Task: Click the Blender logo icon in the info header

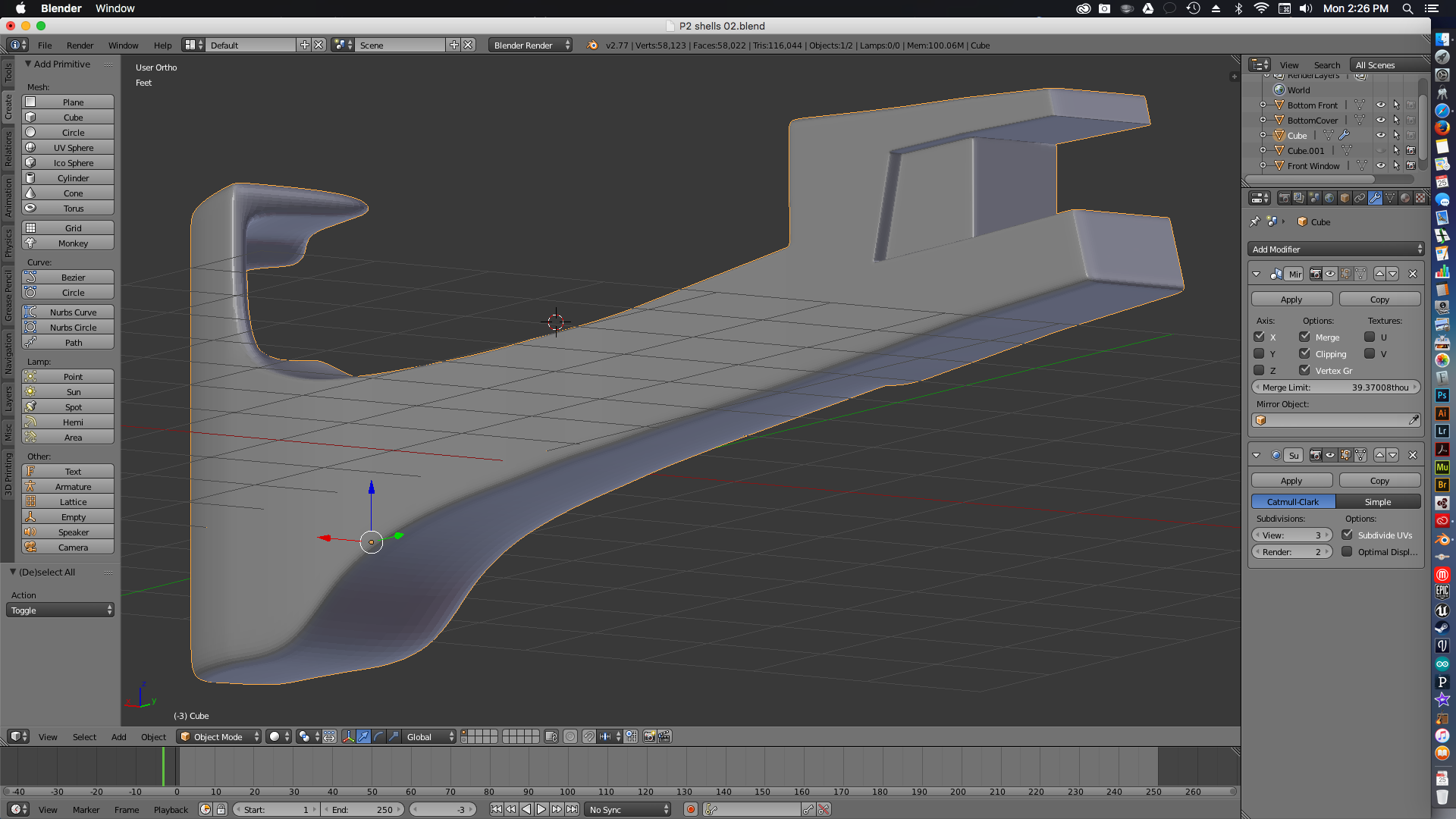Action: click(x=591, y=45)
